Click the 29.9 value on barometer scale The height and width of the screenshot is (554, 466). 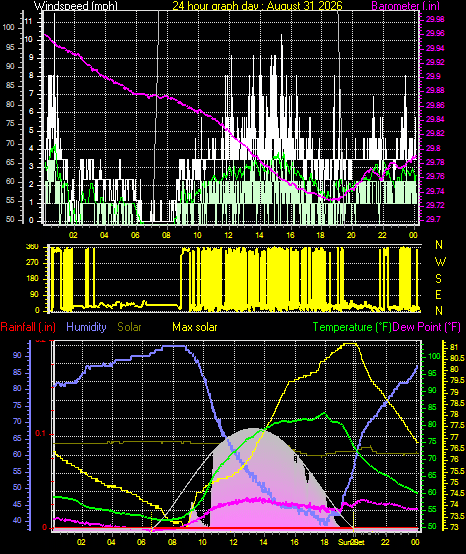pos(433,77)
